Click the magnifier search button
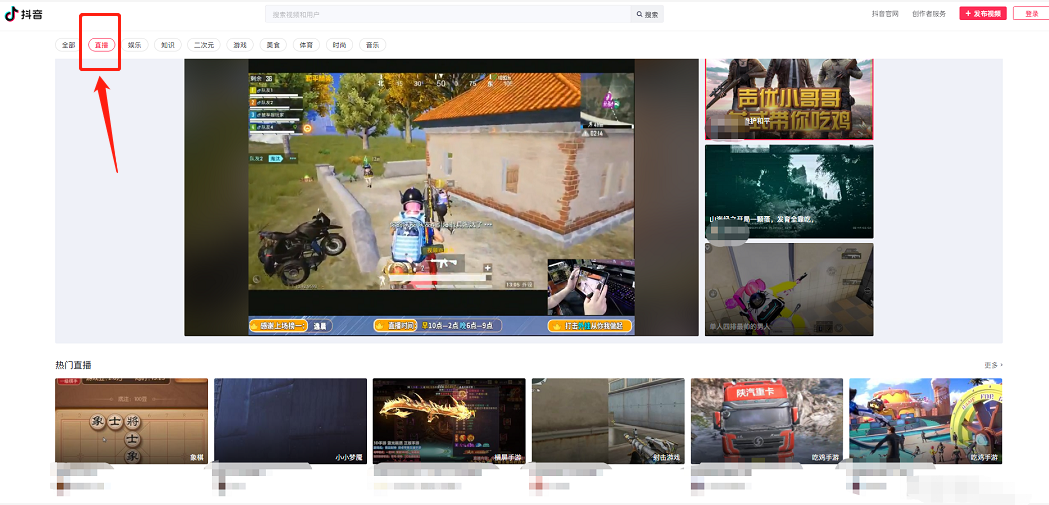Screen dimensions: 1049x505 tap(647, 14)
